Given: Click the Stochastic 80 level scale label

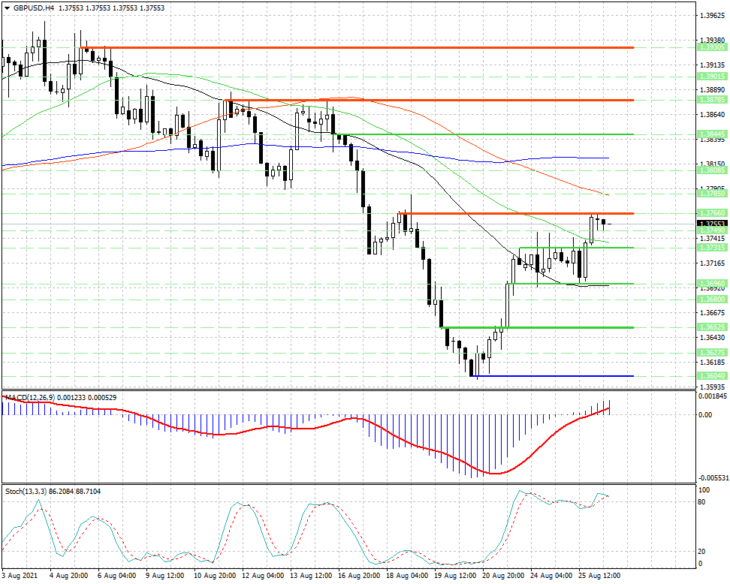Looking at the screenshot, I should pyautogui.click(x=702, y=502).
